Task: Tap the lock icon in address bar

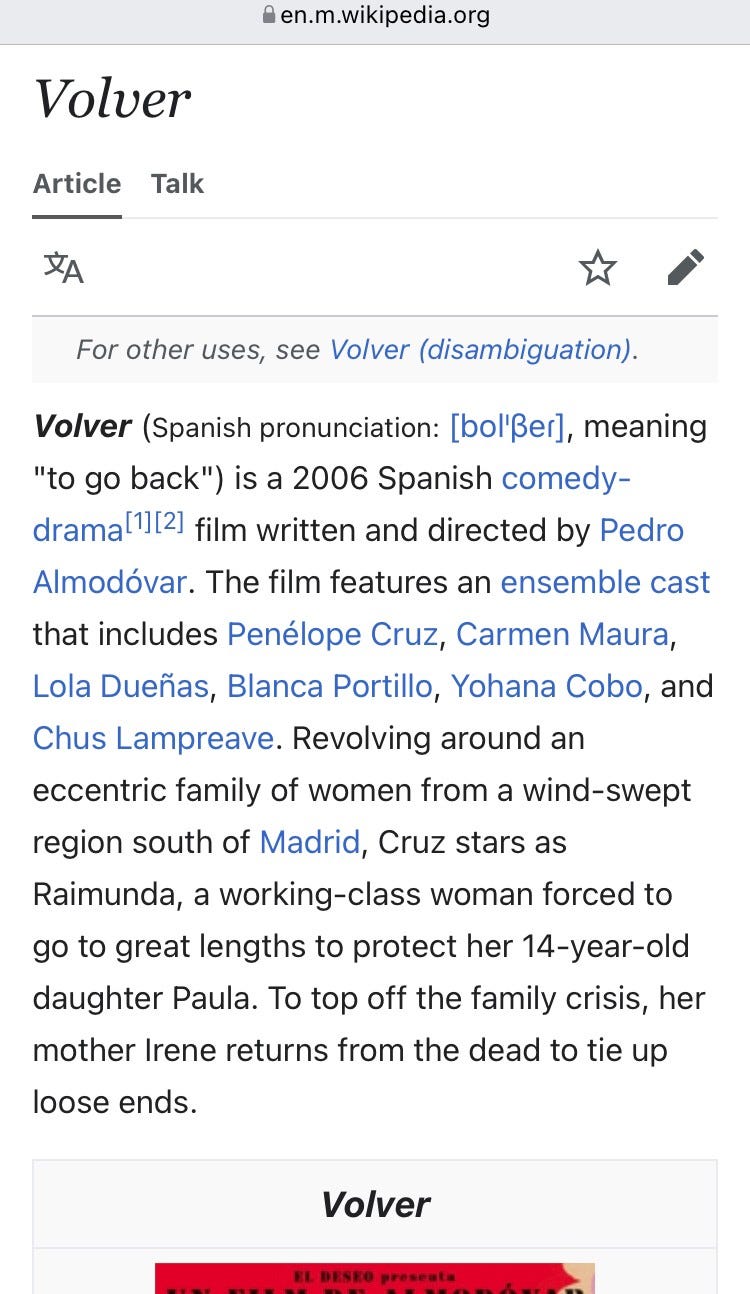Action: pyautogui.click(x=268, y=15)
